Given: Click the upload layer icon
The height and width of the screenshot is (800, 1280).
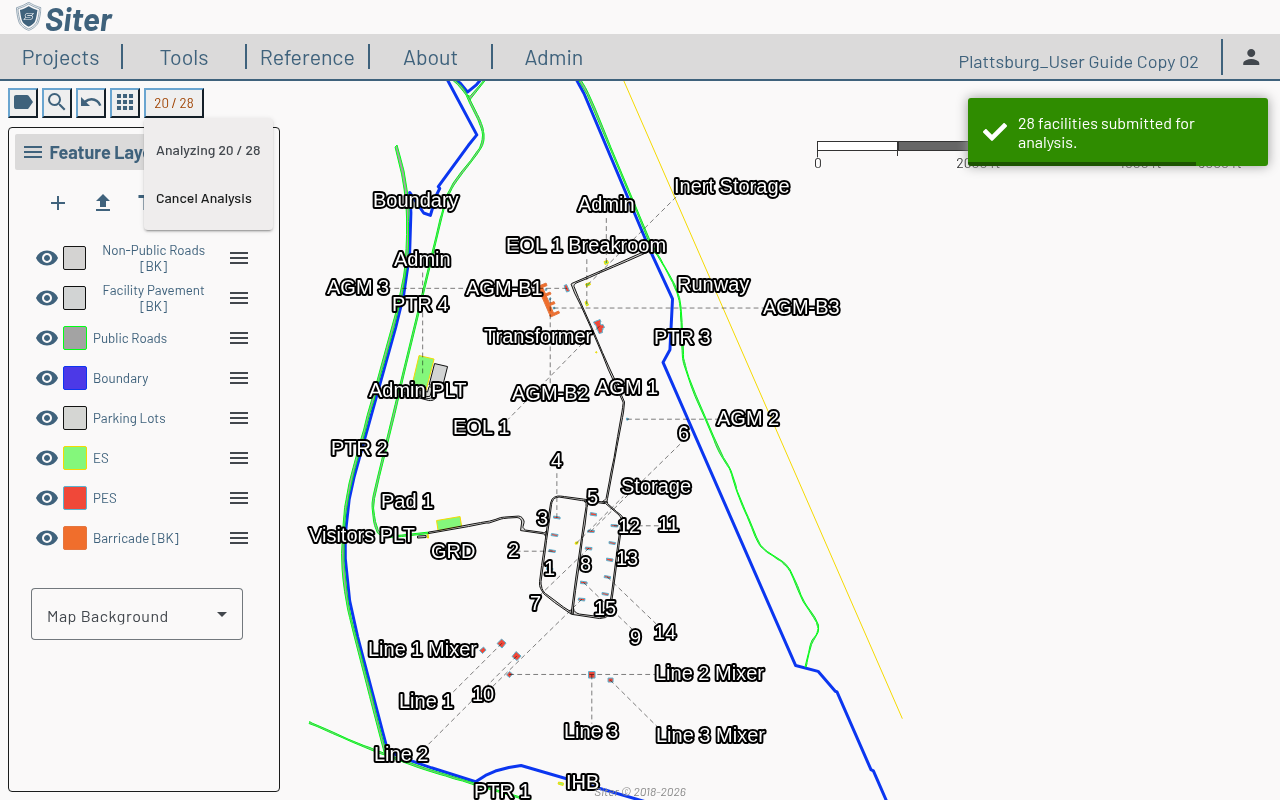Looking at the screenshot, I should point(103,203).
